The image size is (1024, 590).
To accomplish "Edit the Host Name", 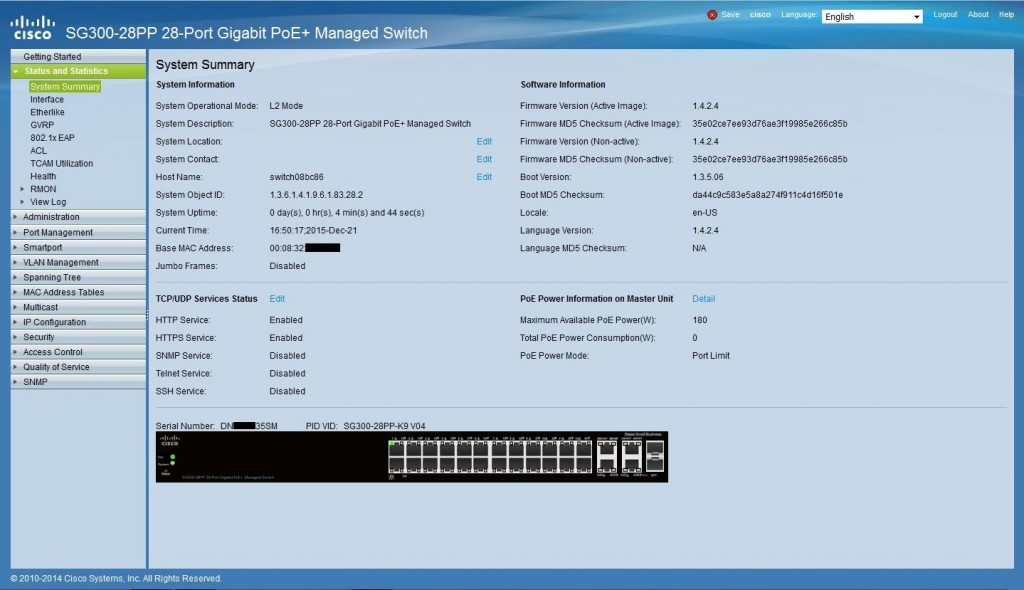I will 484,177.
